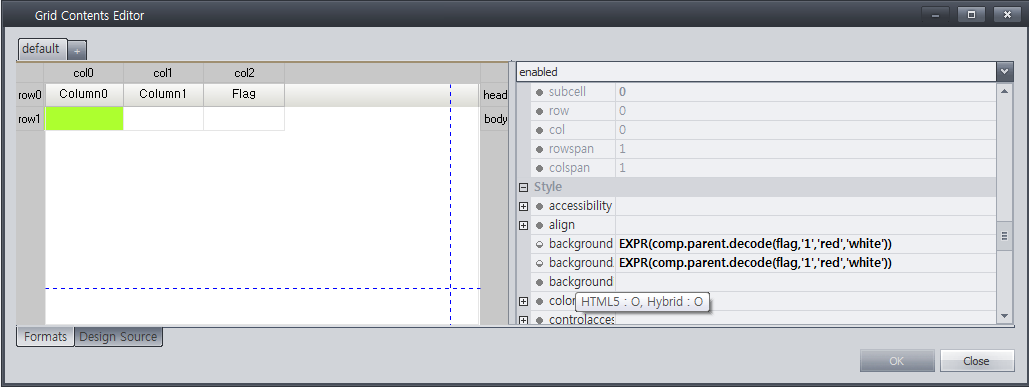The height and width of the screenshot is (387, 1029).
Task: Expand the color property
Action: pyautogui.click(x=523, y=301)
